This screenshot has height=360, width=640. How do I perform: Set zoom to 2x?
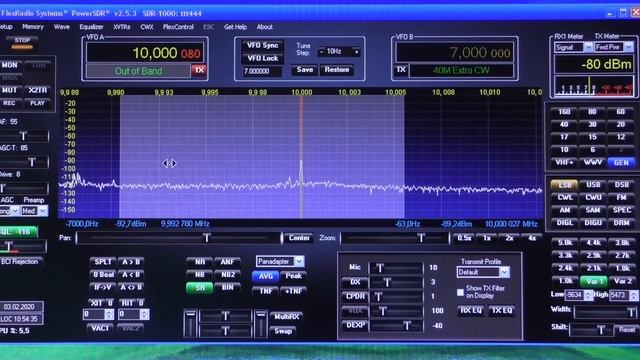point(509,238)
